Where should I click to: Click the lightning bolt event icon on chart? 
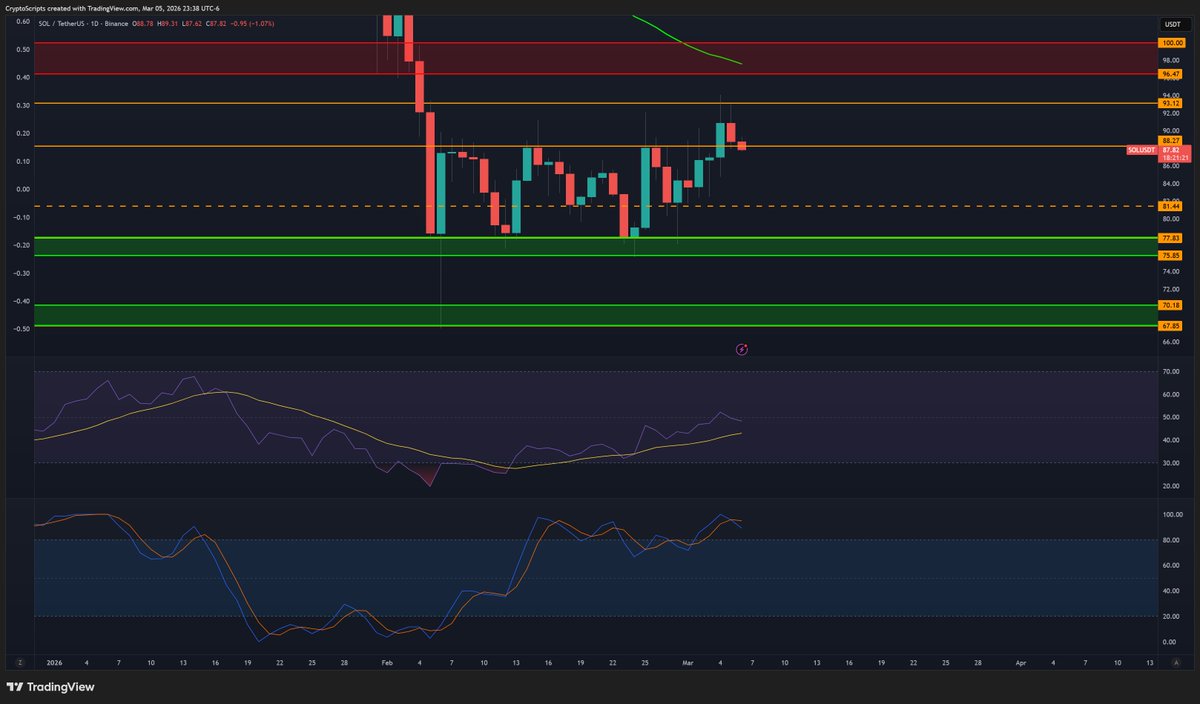(x=742, y=349)
